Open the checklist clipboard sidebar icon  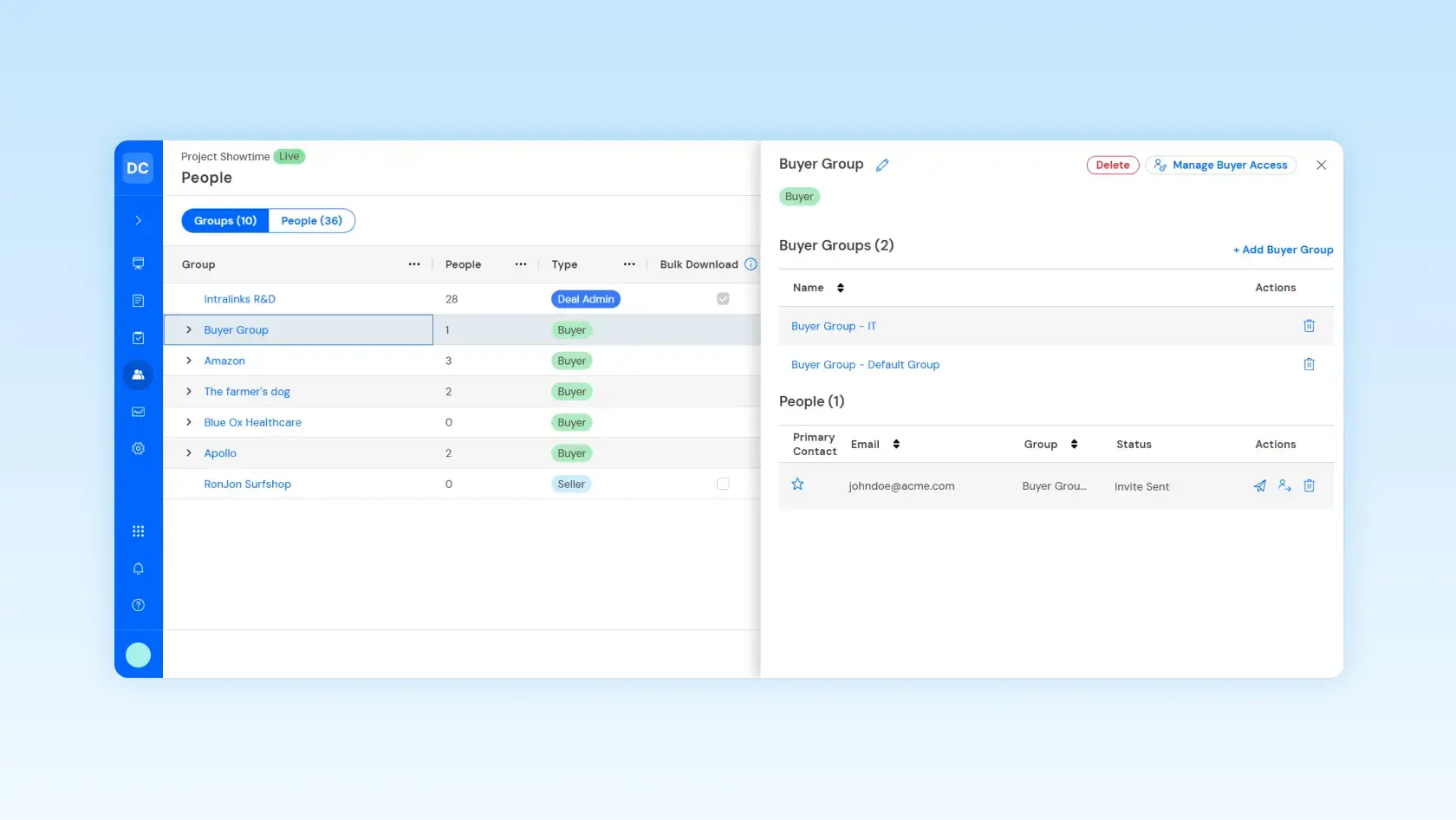click(138, 338)
